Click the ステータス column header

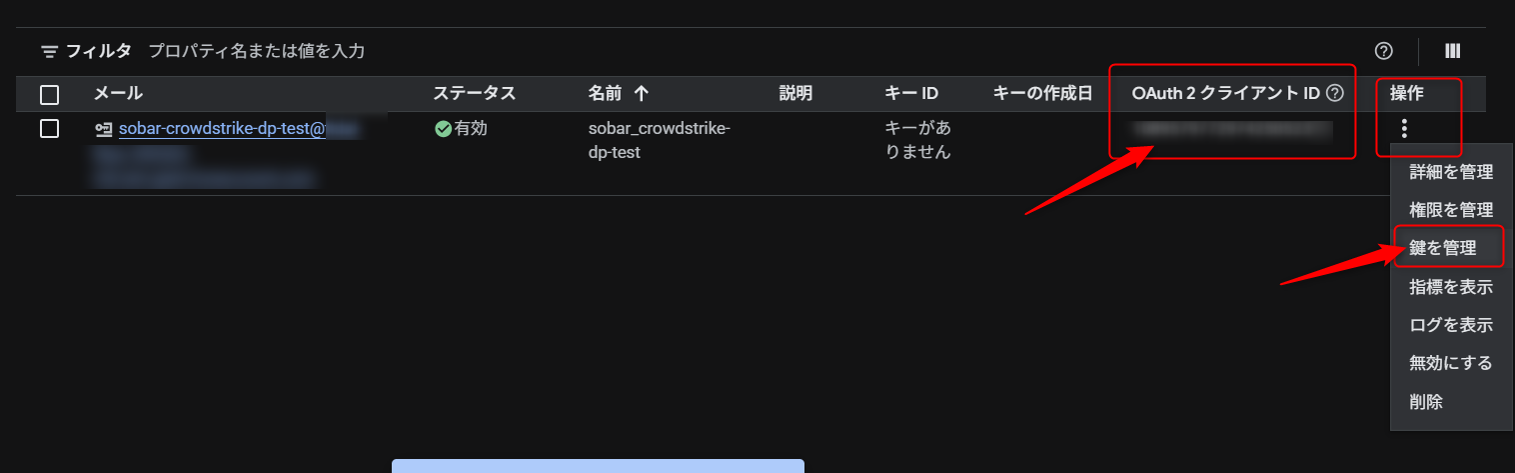[x=474, y=94]
